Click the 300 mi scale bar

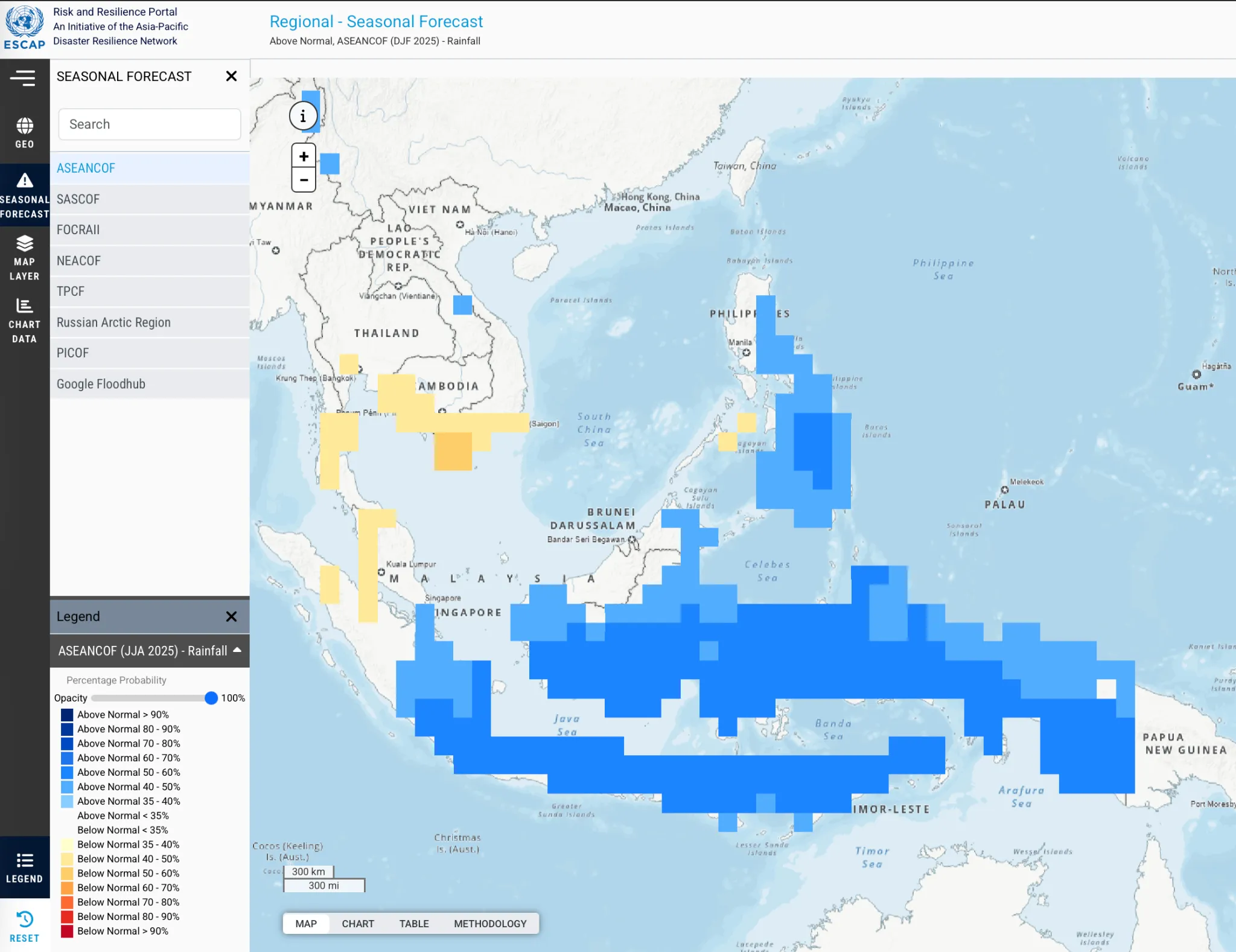click(324, 886)
